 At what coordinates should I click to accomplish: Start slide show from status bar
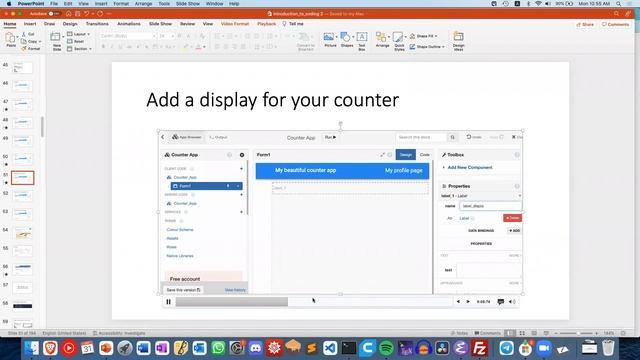click(546, 333)
